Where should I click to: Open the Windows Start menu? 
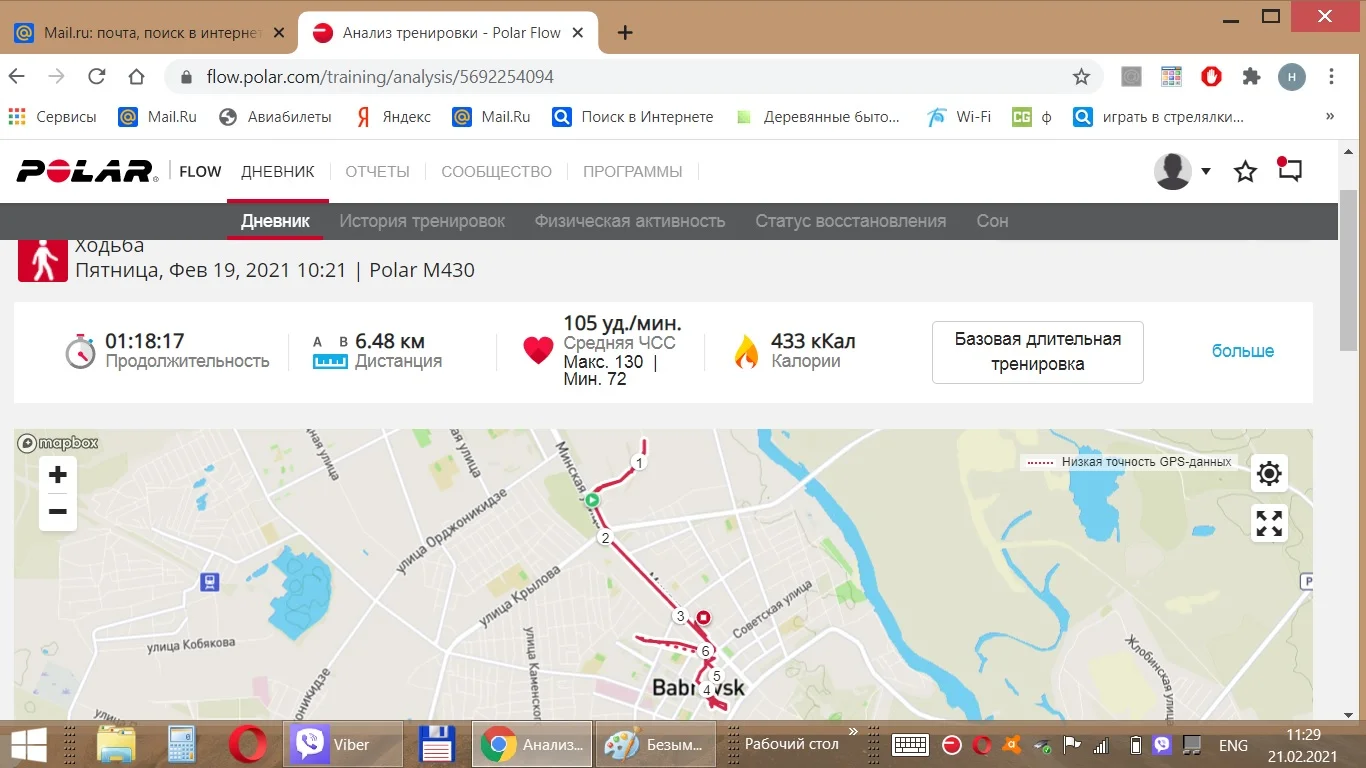tap(29, 744)
